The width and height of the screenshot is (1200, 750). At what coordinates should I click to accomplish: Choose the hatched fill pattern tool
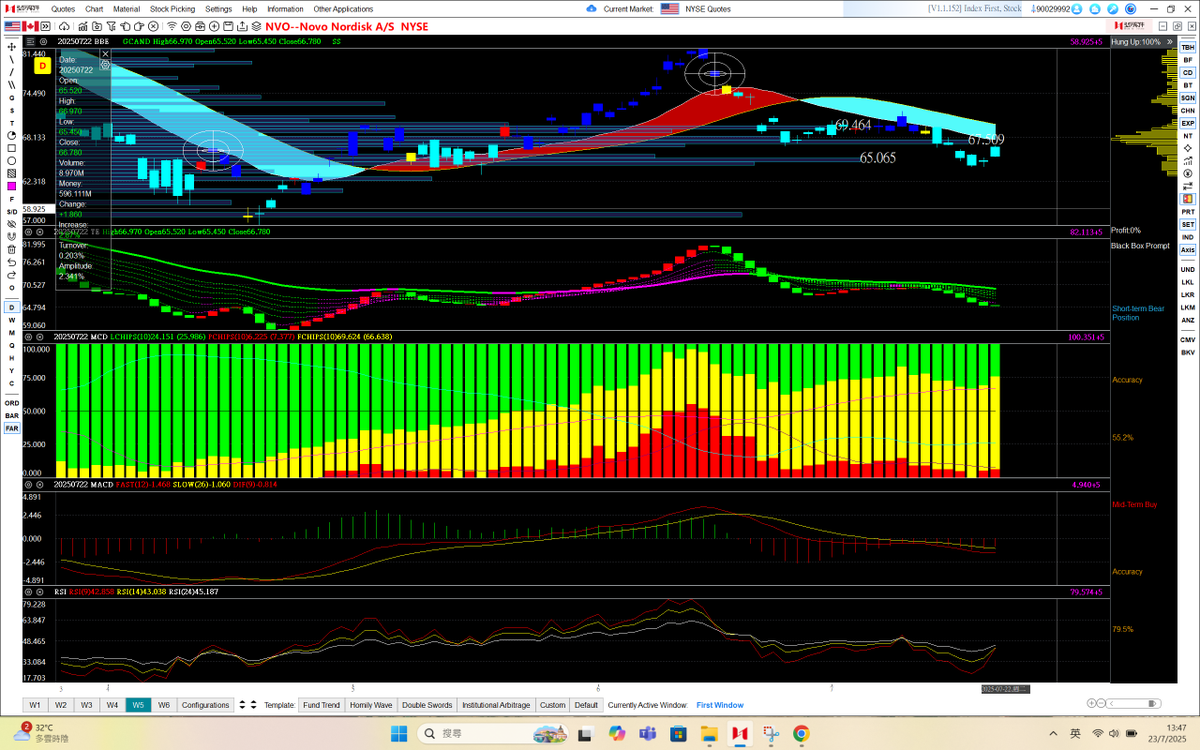pyautogui.click(x=11, y=173)
